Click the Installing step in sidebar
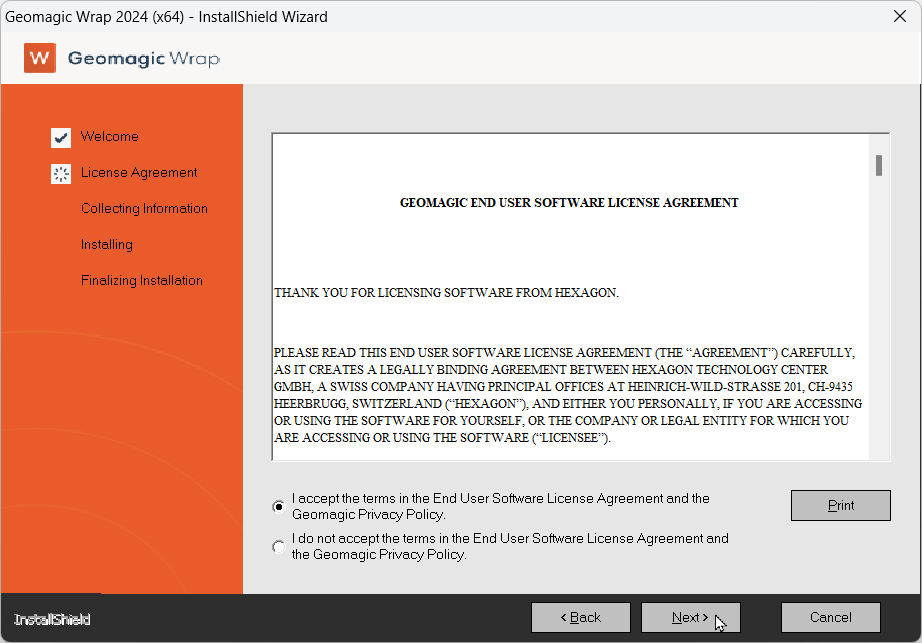Image resolution: width=922 pixels, height=643 pixels. pyautogui.click(x=107, y=245)
